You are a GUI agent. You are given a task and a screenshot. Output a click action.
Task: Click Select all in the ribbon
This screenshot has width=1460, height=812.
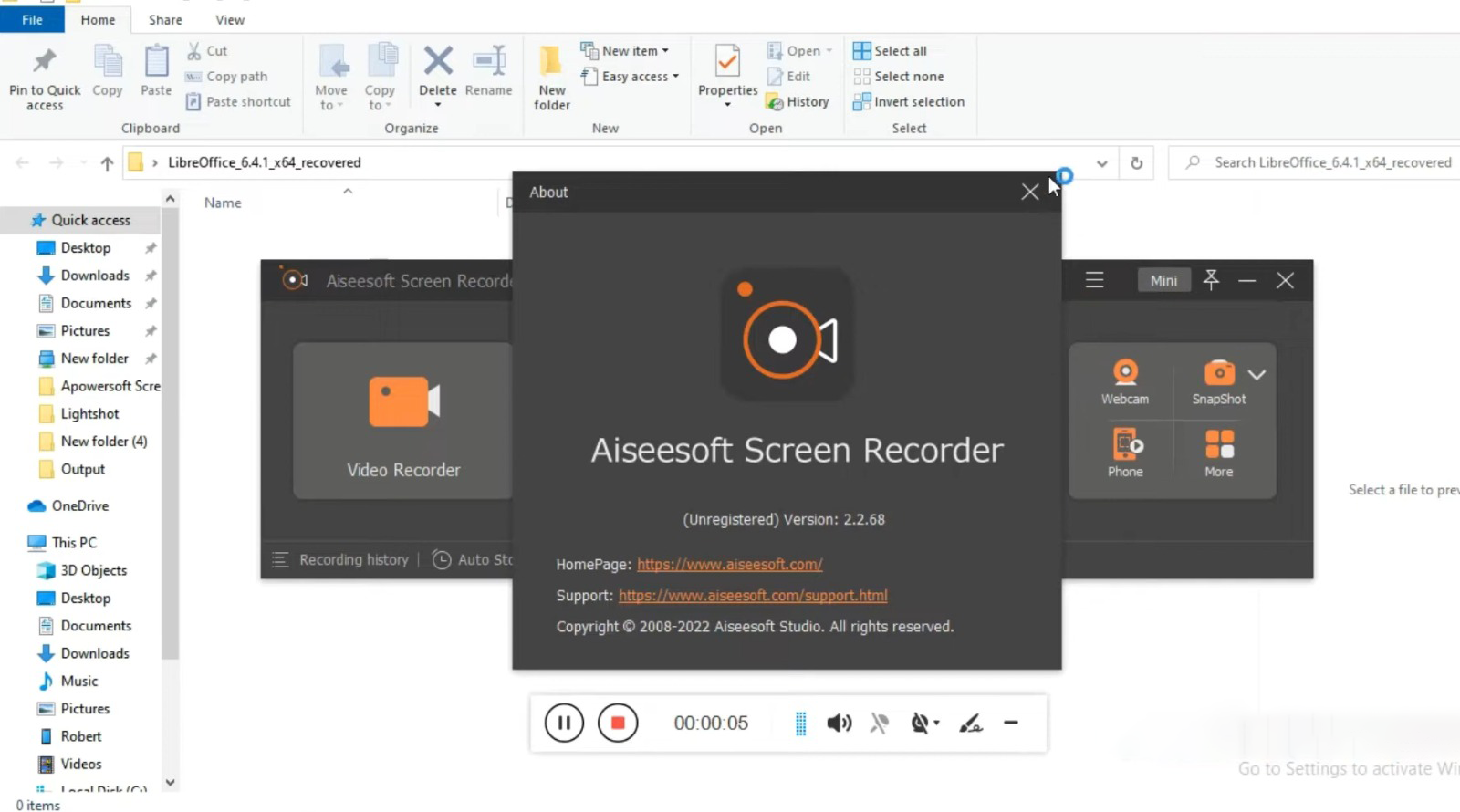point(890,51)
